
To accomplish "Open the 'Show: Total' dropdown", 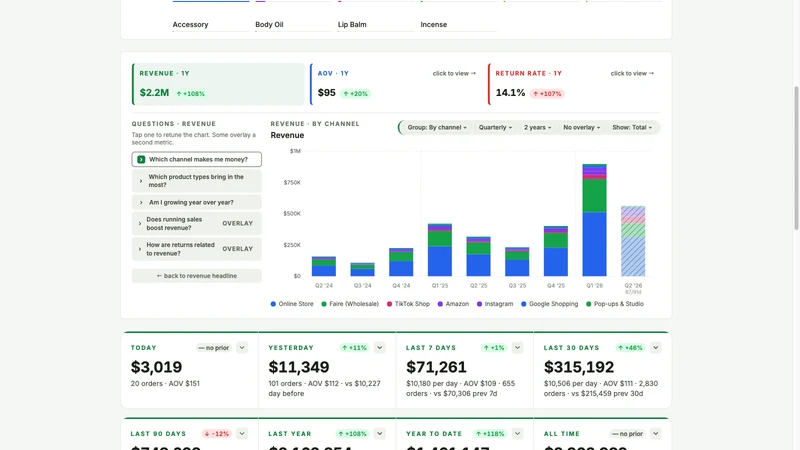I will coord(632,128).
